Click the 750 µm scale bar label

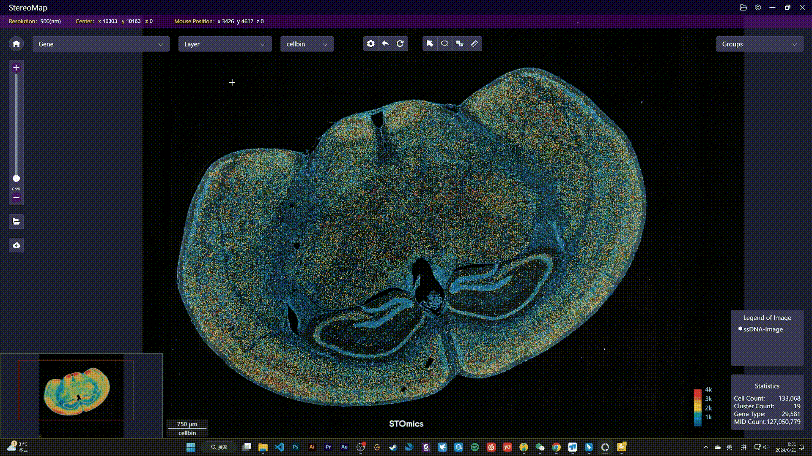[x=187, y=424]
